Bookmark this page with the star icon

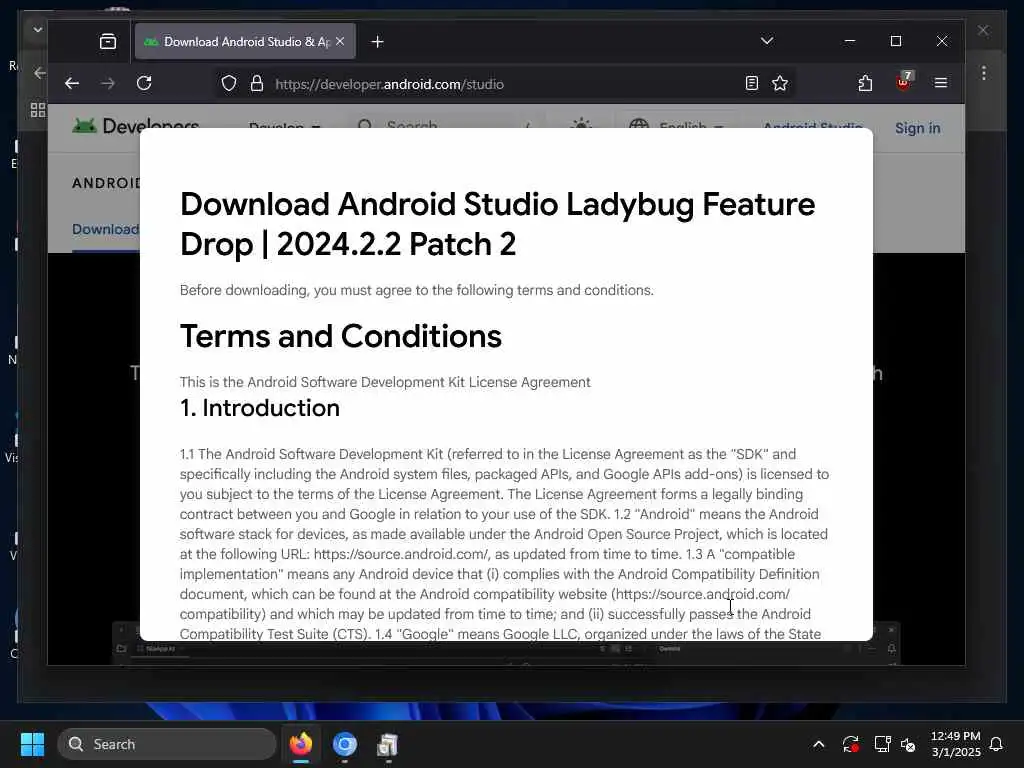(x=780, y=83)
